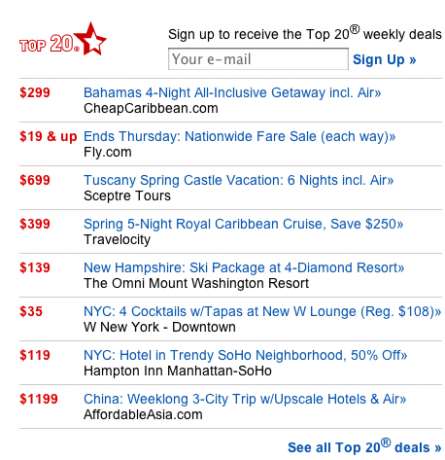445x460 pixels.
Task: Open the New Hampshire Ski Package deal
Action: coord(244,268)
